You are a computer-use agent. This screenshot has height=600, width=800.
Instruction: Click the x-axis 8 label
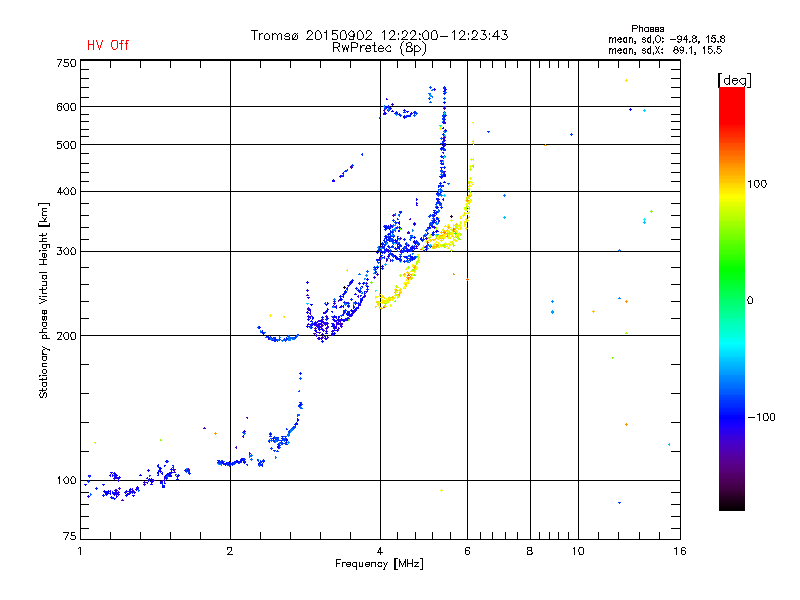click(x=530, y=551)
